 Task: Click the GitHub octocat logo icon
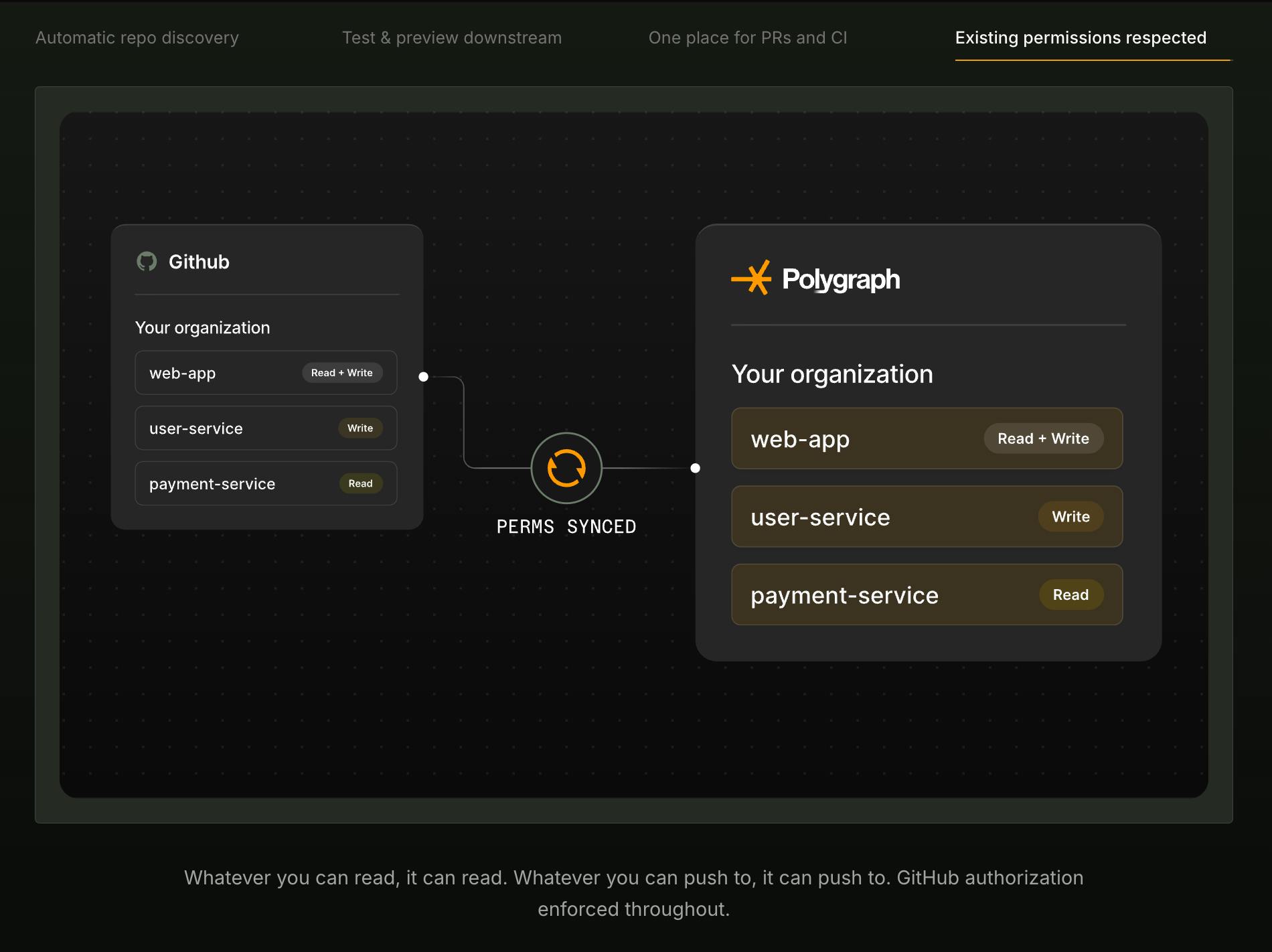click(147, 261)
